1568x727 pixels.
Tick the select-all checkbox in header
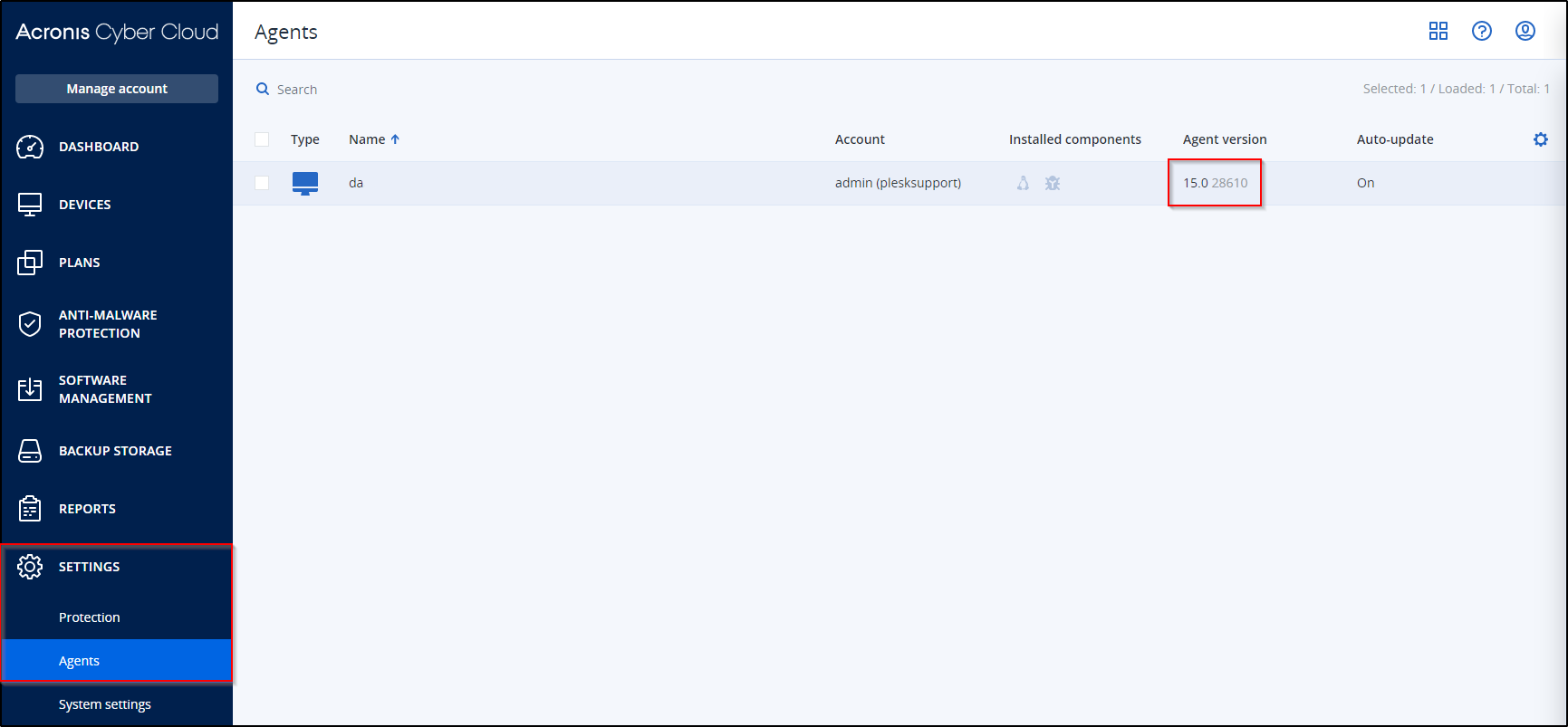[262, 139]
